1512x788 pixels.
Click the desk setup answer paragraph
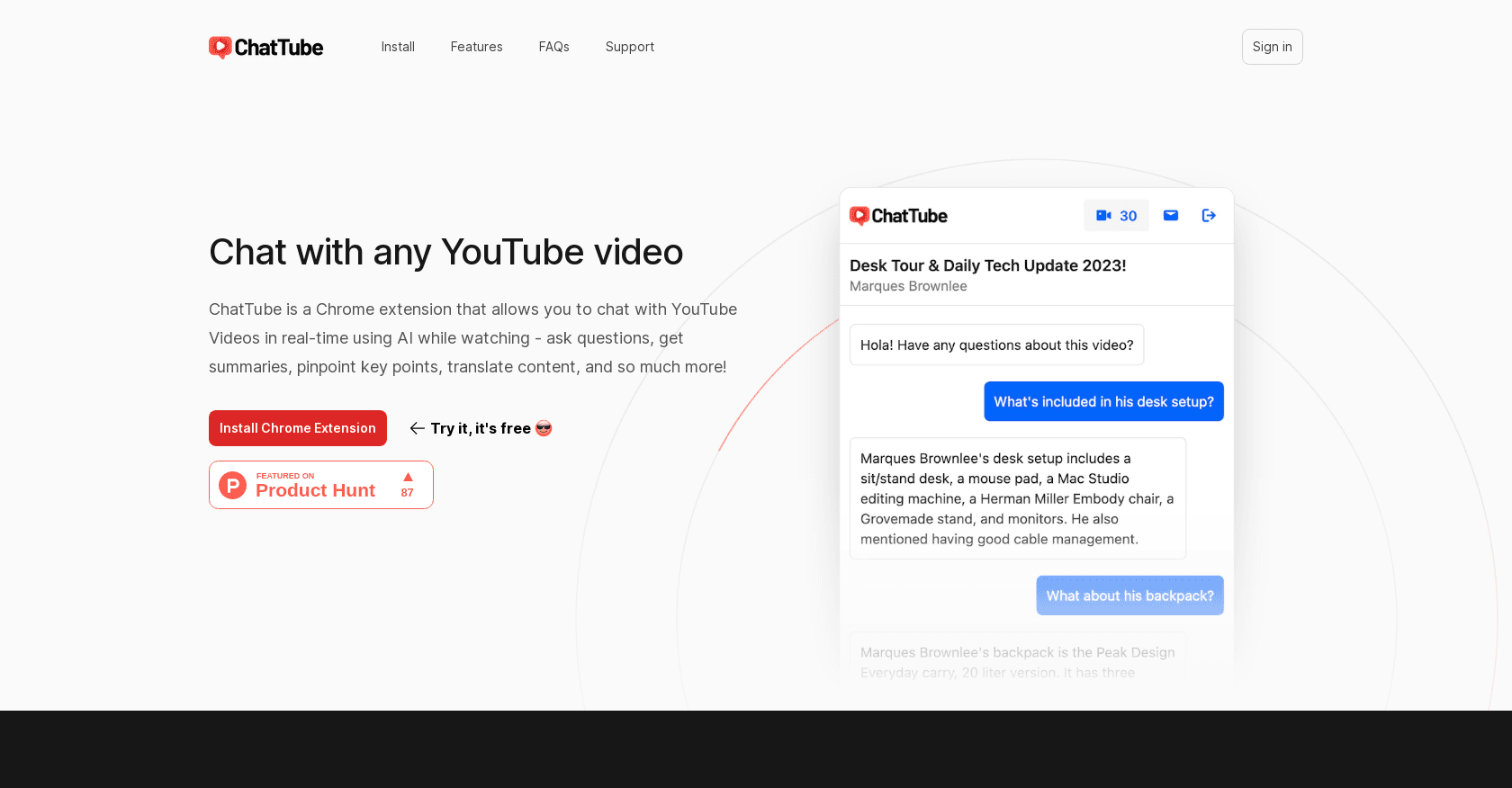(1018, 498)
